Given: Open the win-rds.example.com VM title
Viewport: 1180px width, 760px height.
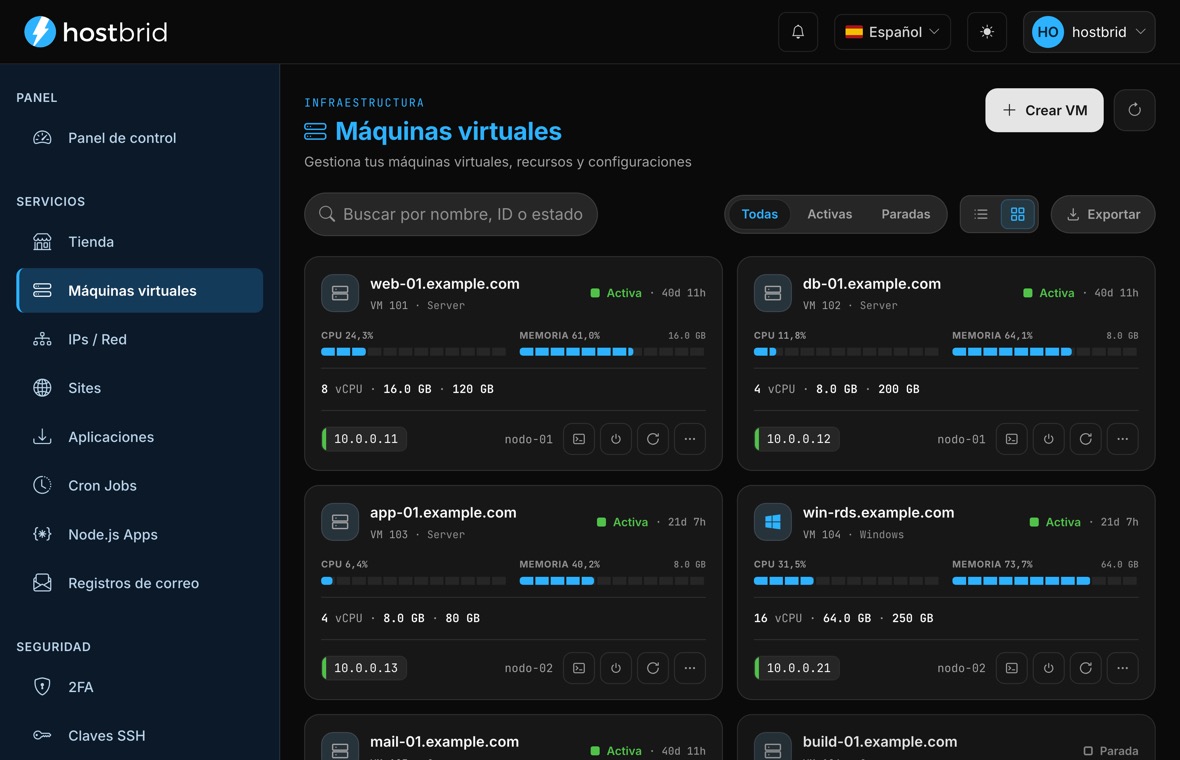Looking at the screenshot, I should tap(878, 512).
